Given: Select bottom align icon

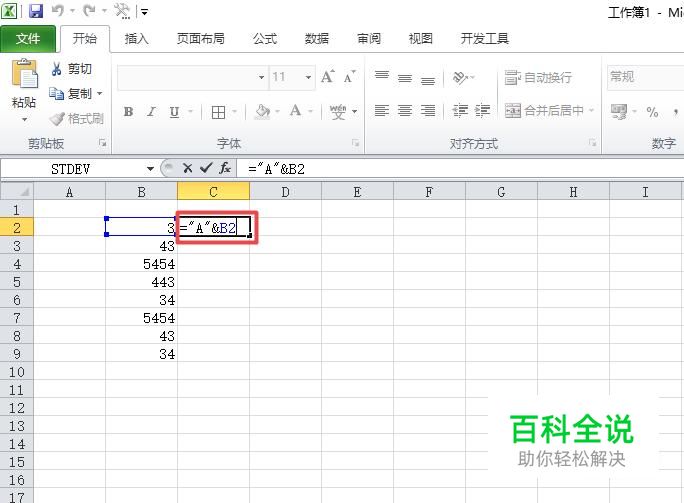Looking at the screenshot, I should coord(428,81).
